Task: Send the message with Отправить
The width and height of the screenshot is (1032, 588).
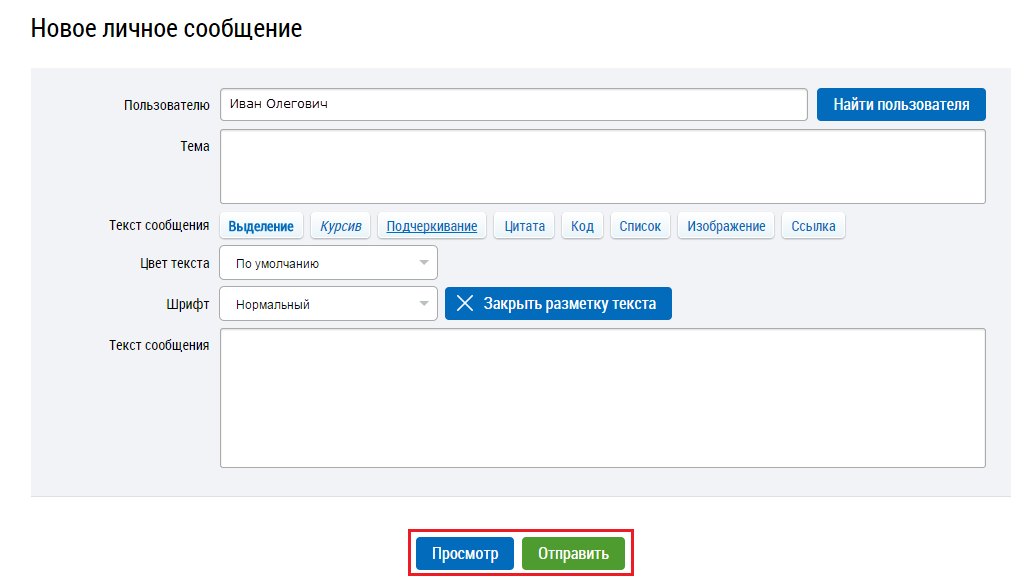Action: tap(573, 553)
